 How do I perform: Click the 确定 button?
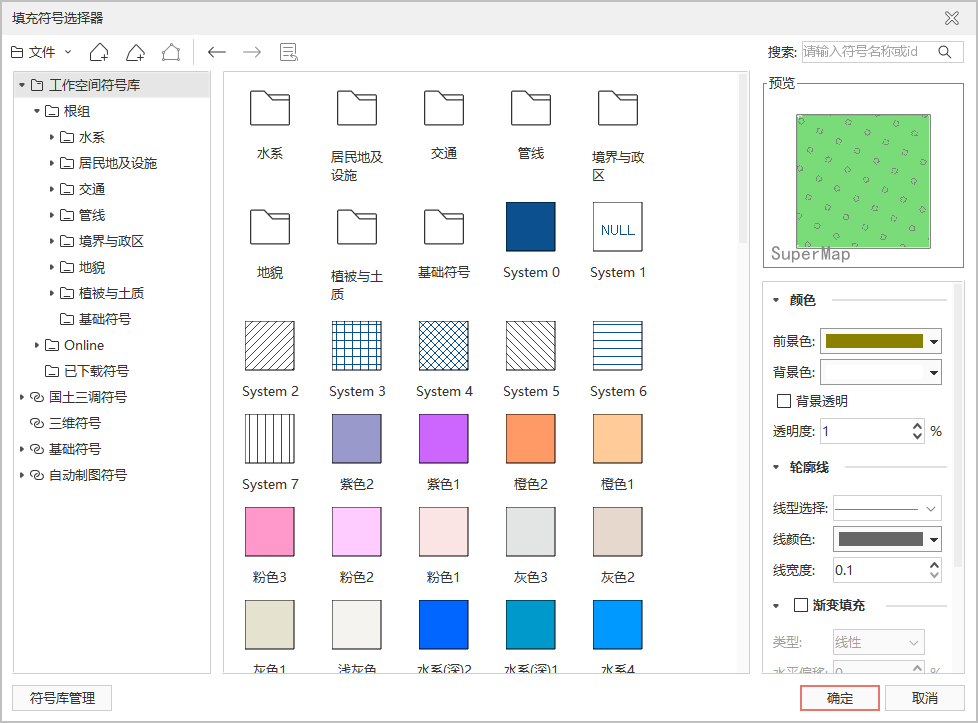tap(840, 698)
